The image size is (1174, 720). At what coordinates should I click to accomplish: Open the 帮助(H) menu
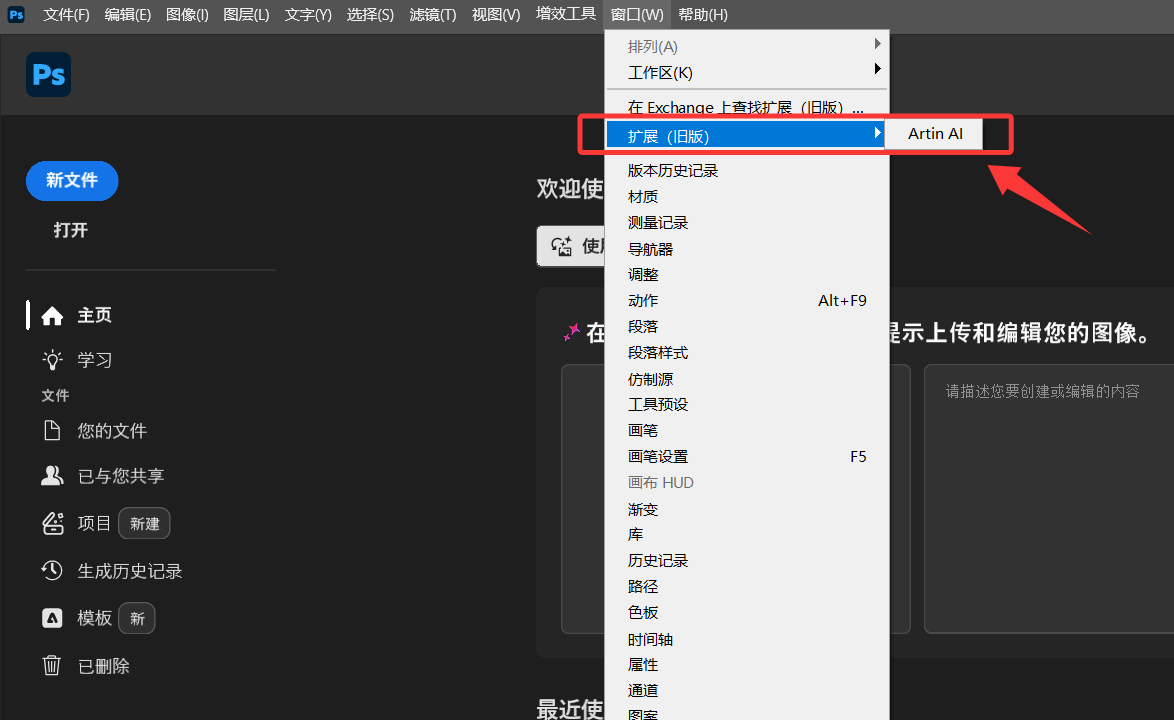[x=702, y=14]
